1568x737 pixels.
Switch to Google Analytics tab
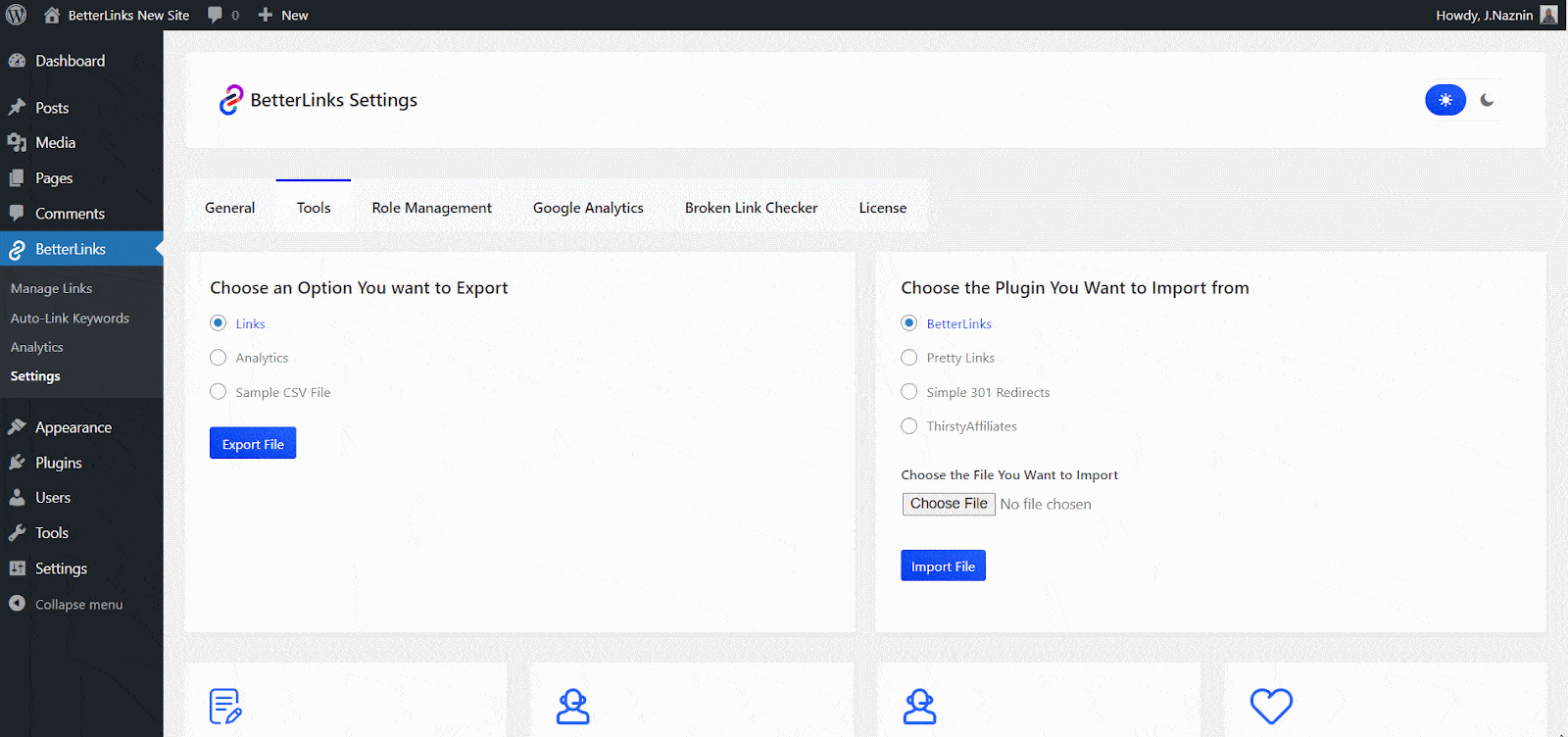588,208
